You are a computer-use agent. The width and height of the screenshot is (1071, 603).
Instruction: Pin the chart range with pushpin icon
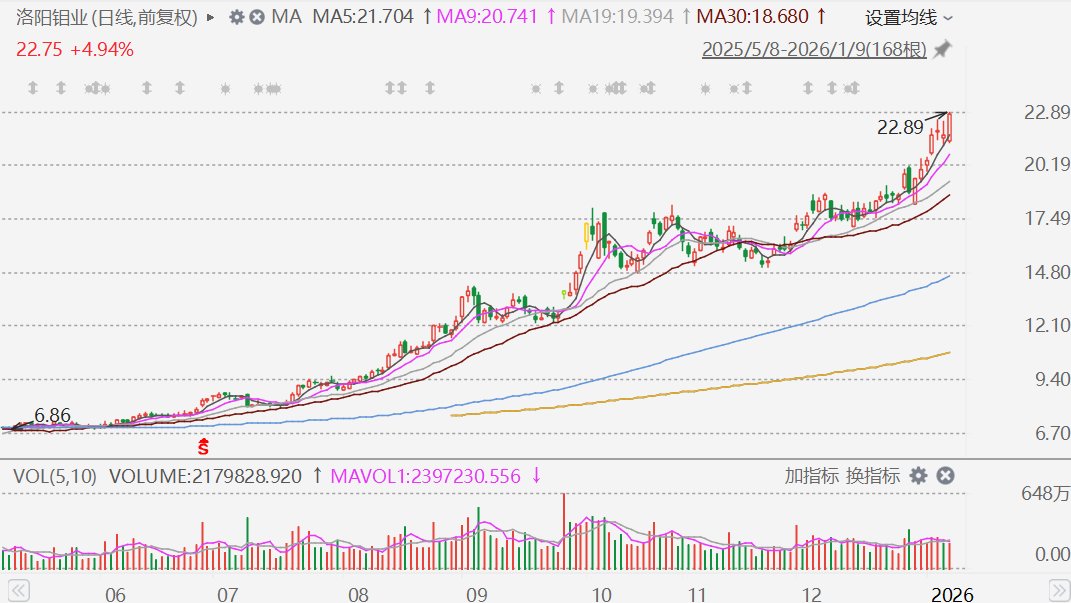[943, 49]
